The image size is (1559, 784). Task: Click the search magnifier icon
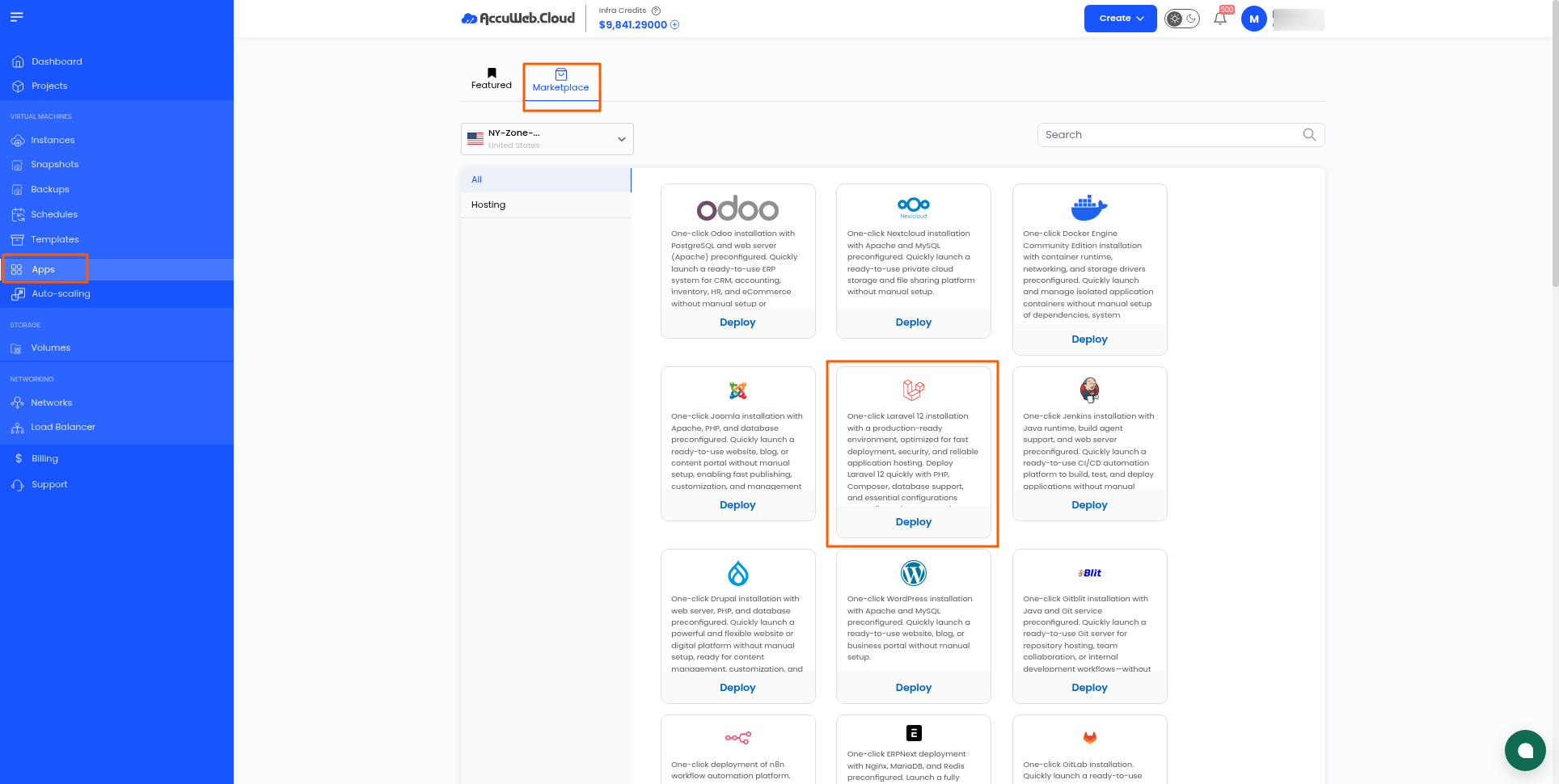click(x=1309, y=135)
